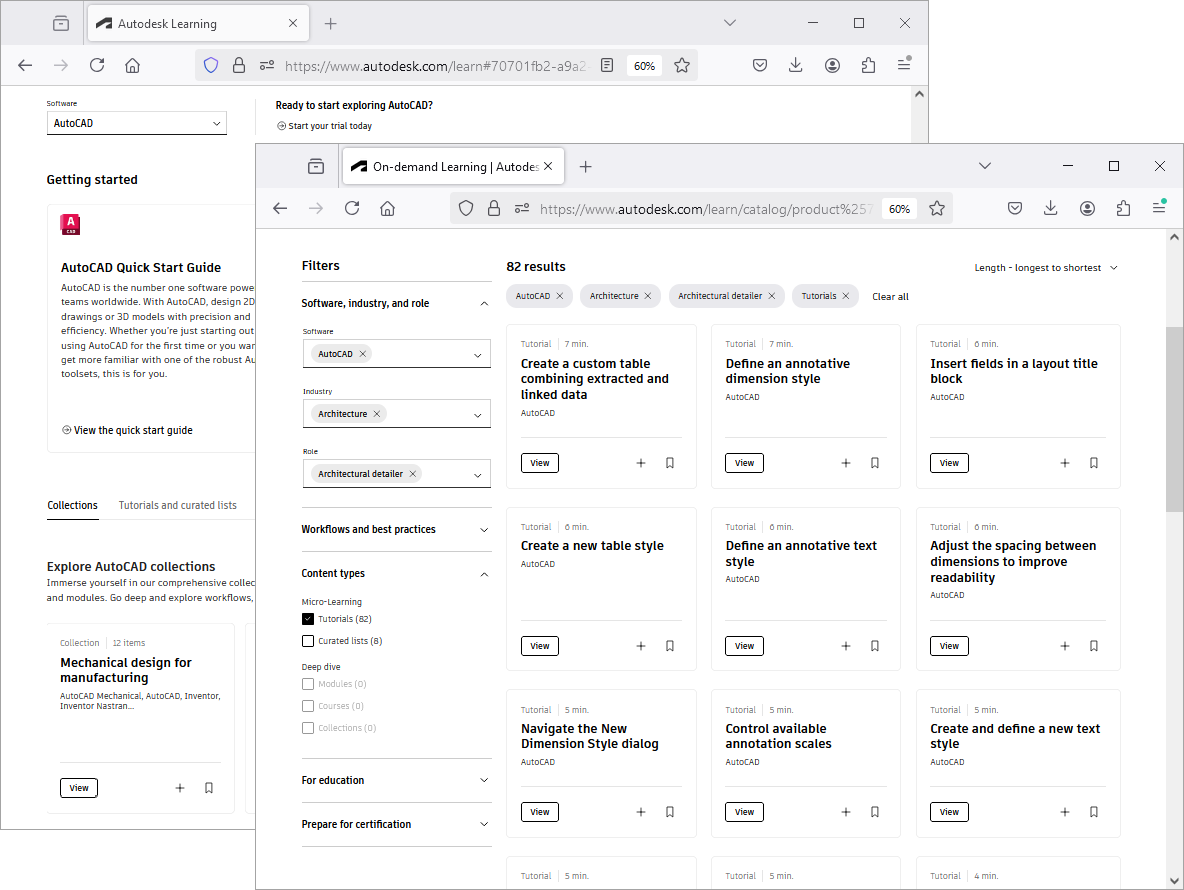The image size is (1184, 890).
Task: Open the Extensions puzzle icon in front window
Action: [1123, 208]
